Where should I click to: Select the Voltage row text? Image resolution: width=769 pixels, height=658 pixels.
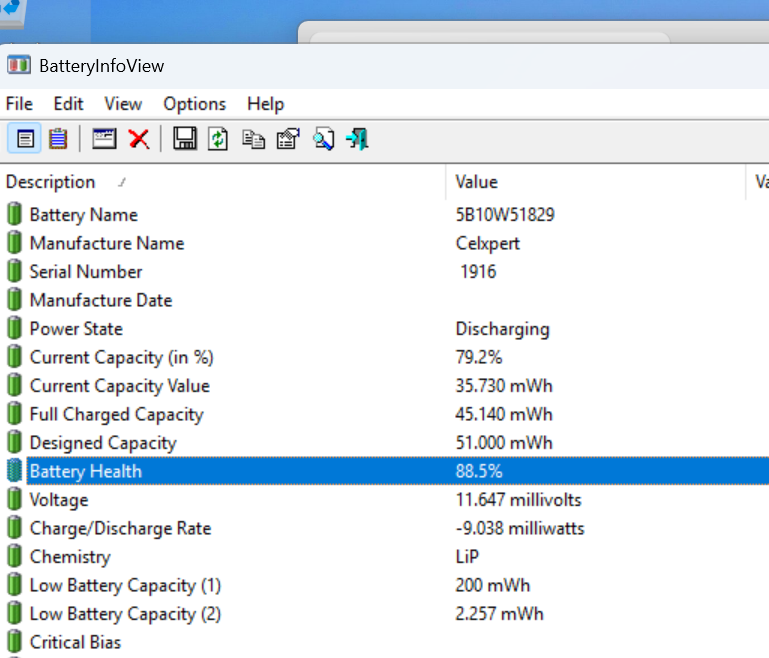(59, 500)
